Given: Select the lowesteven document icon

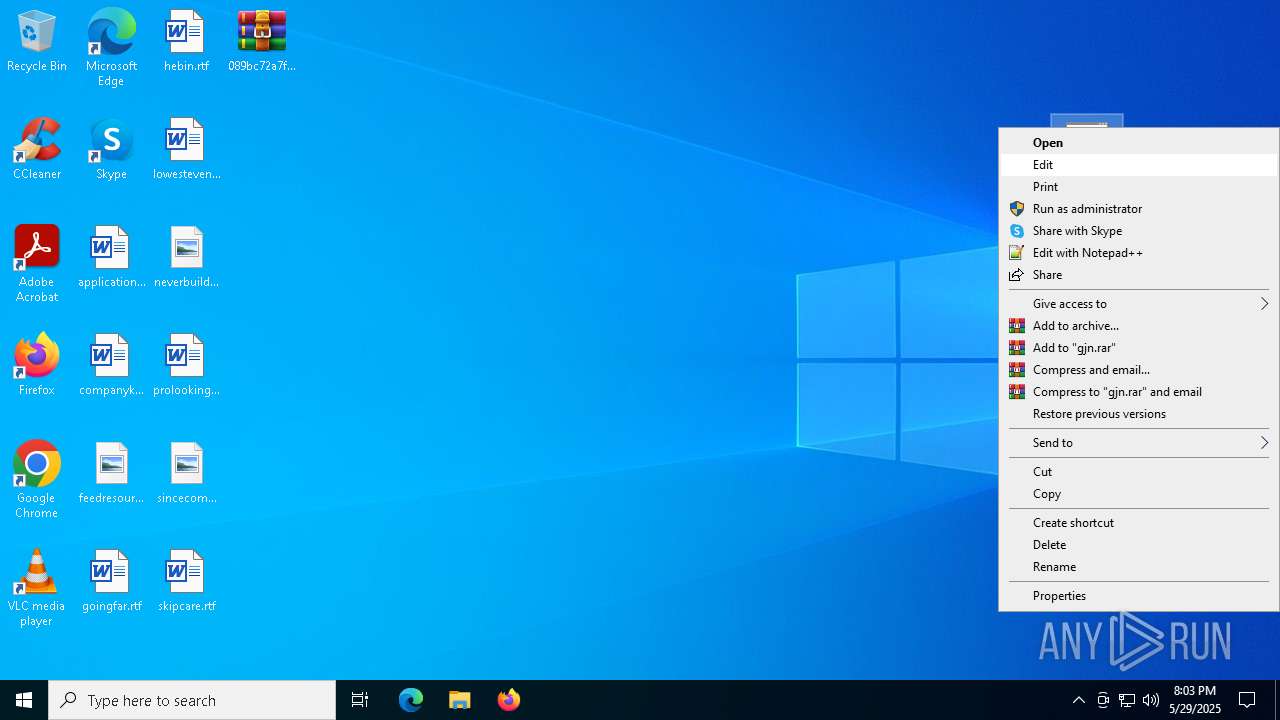Looking at the screenshot, I should 186,150.
